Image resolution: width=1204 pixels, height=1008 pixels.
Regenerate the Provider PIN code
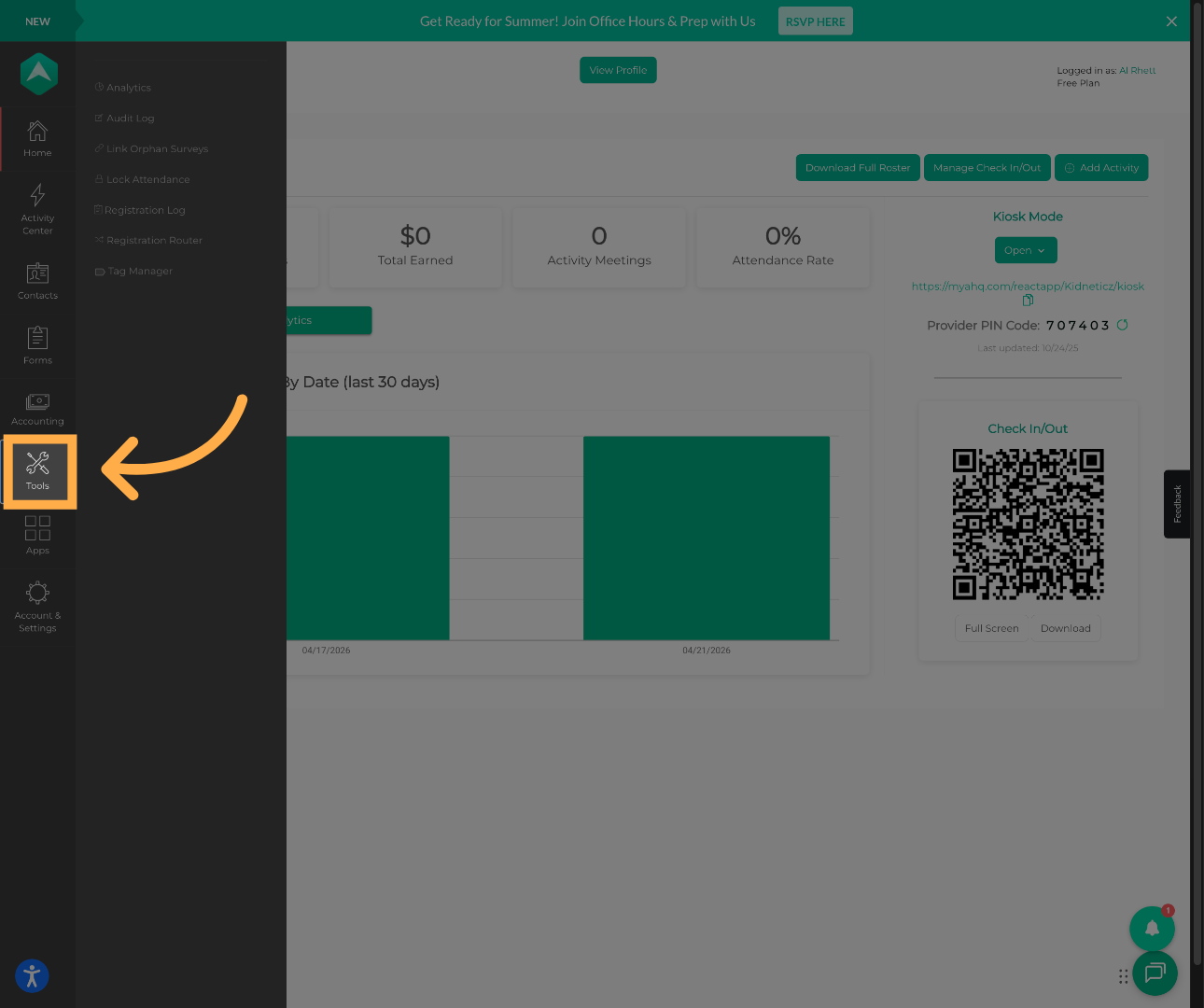tap(1123, 325)
